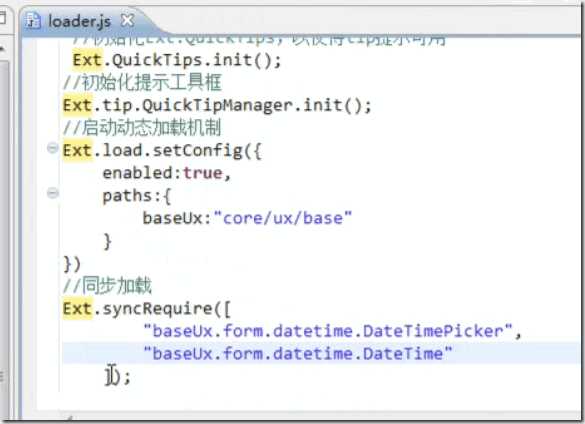Image resolution: width=585 pixels, height=424 pixels.
Task: Collapse the Ext.load.setConfig code block
Action: [53, 148]
